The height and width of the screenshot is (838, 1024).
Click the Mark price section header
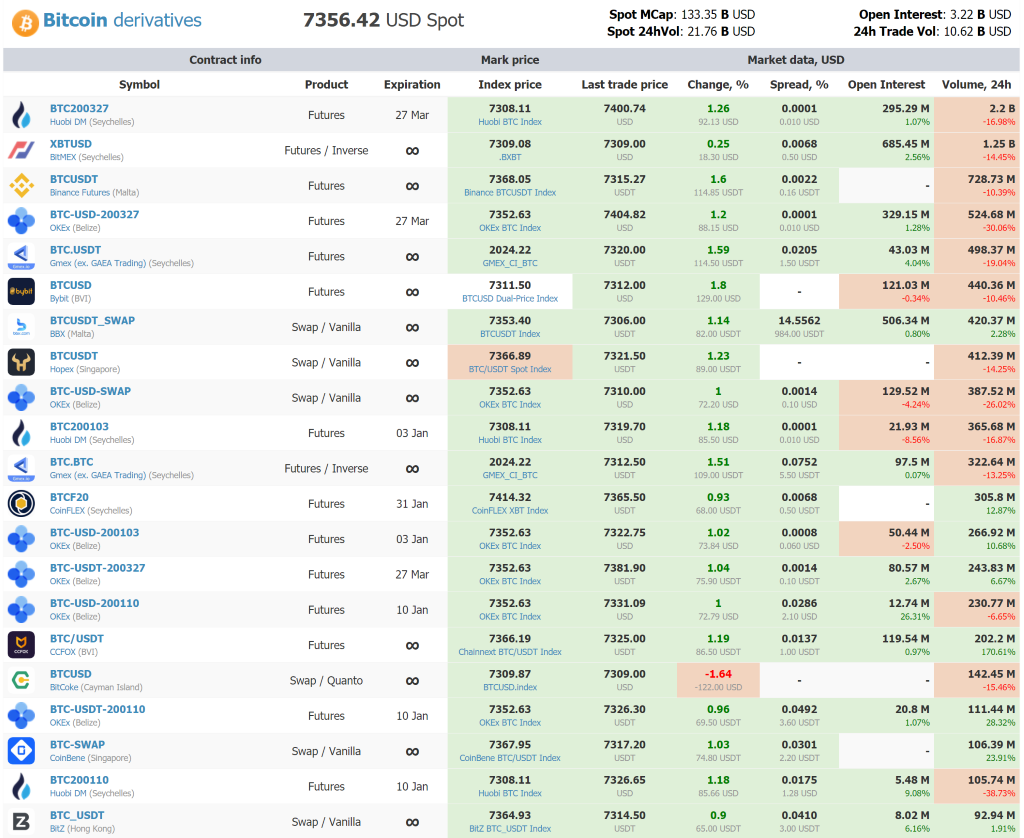(x=510, y=60)
